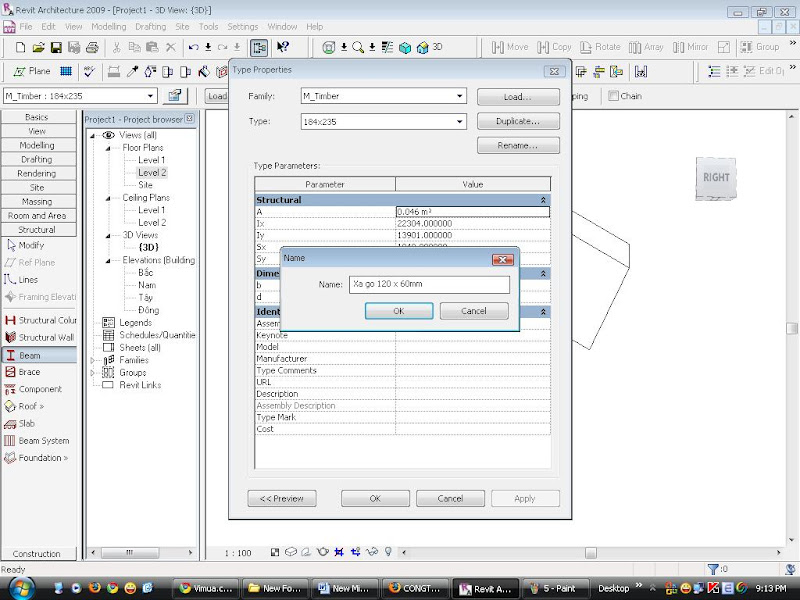Image resolution: width=800 pixels, height=600 pixels.
Task: Click the New file icon in toolbar
Action: click(20, 47)
